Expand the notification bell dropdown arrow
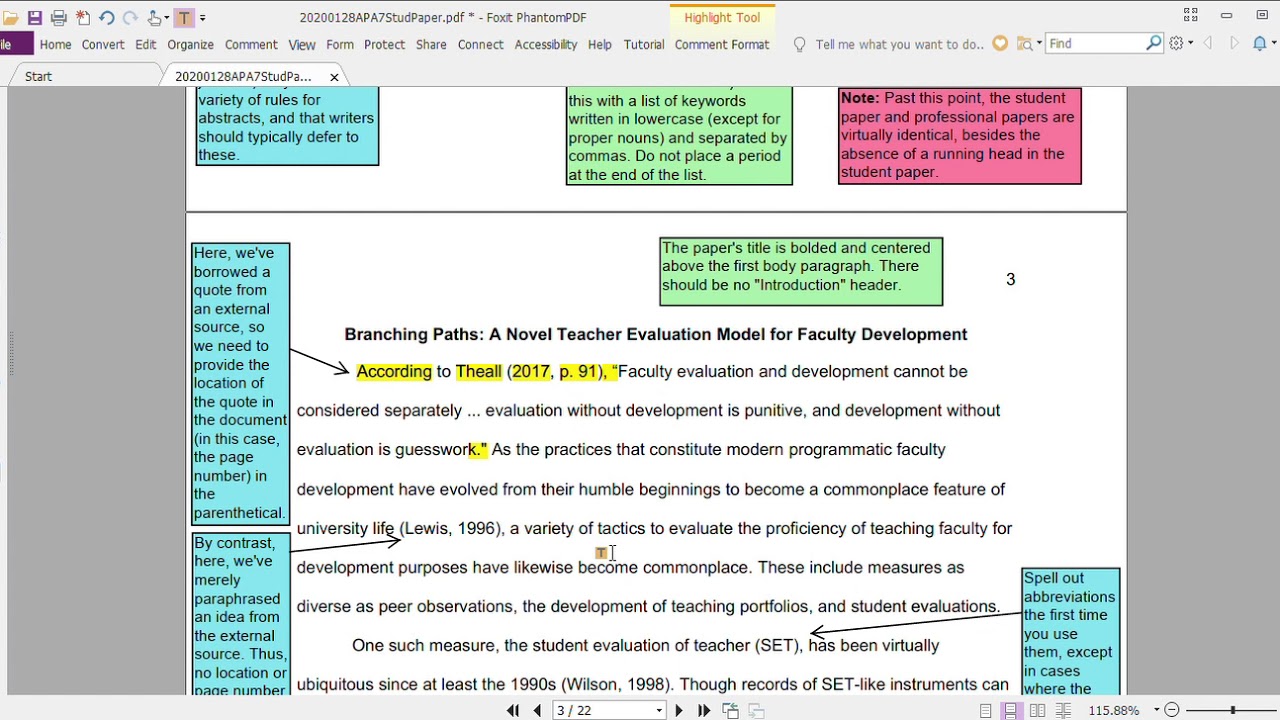The image size is (1280, 720). tap(1274, 44)
